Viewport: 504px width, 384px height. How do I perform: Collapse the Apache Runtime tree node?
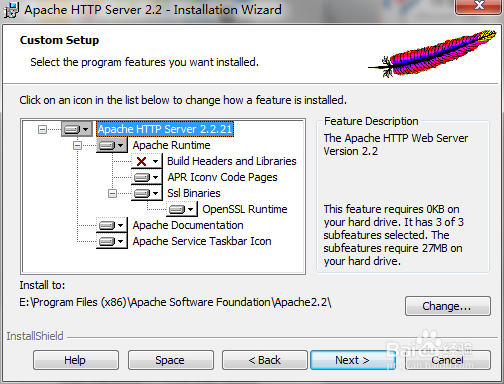(77, 145)
